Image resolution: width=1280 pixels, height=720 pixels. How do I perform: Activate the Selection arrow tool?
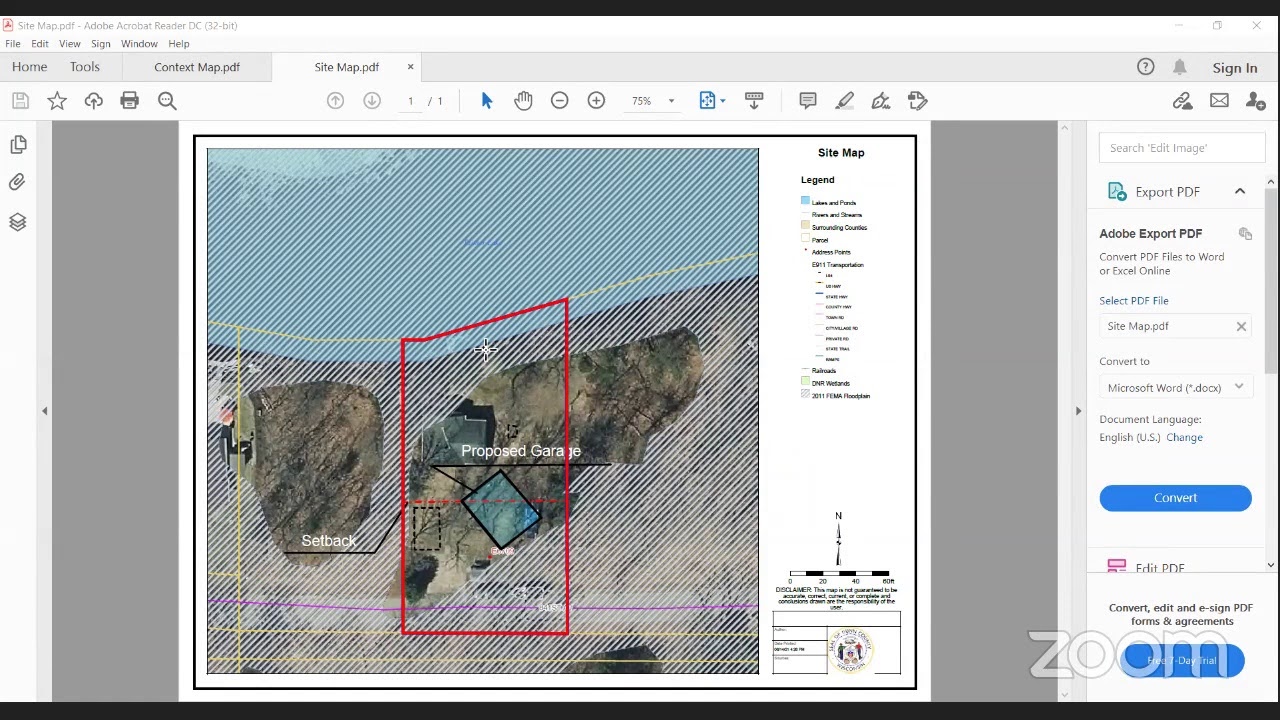(487, 100)
